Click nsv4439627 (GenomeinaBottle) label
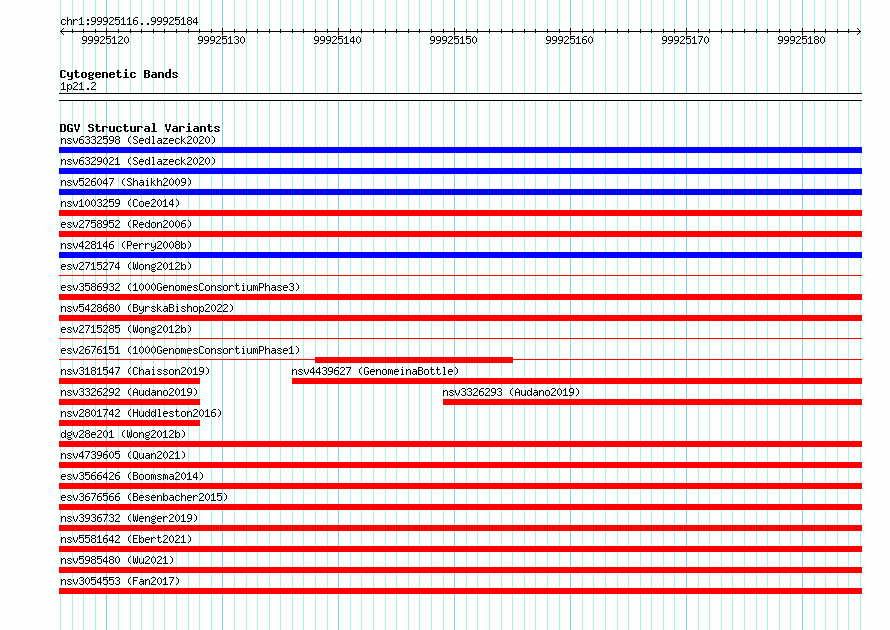The image size is (890, 630). pos(375,371)
